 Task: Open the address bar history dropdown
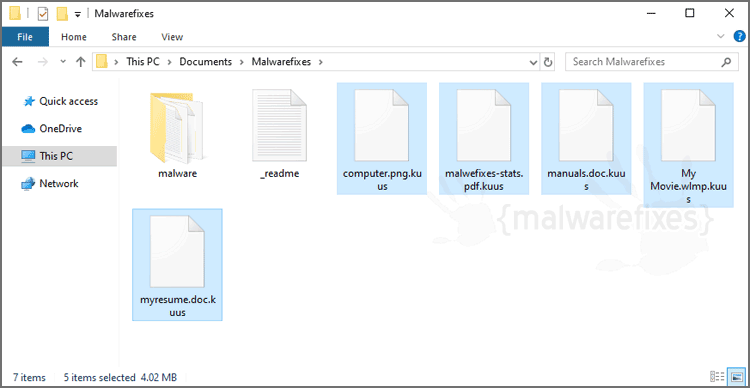point(533,62)
